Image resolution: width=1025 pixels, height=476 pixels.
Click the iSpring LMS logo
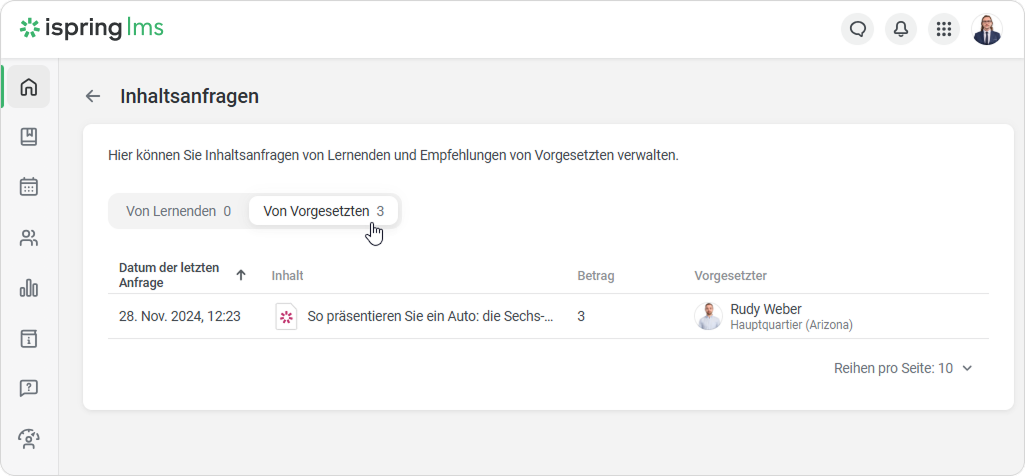[x=92, y=29]
